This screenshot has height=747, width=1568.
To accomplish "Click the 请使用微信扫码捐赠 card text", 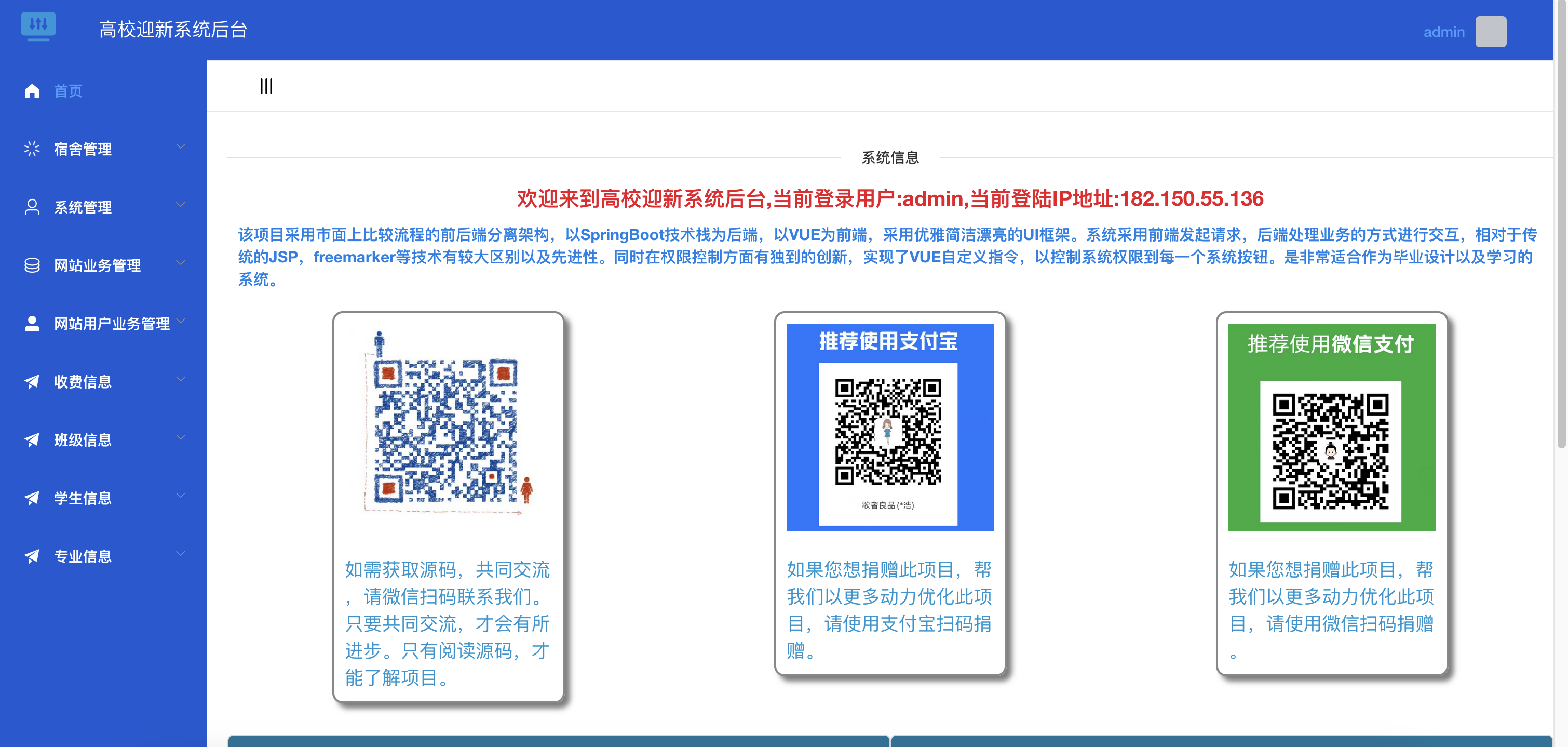I will click(1332, 609).
